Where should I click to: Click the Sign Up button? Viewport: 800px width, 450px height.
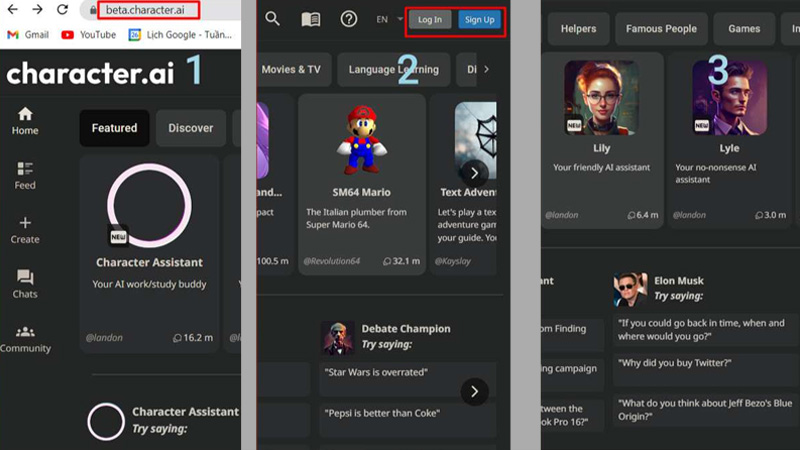[x=480, y=20]
